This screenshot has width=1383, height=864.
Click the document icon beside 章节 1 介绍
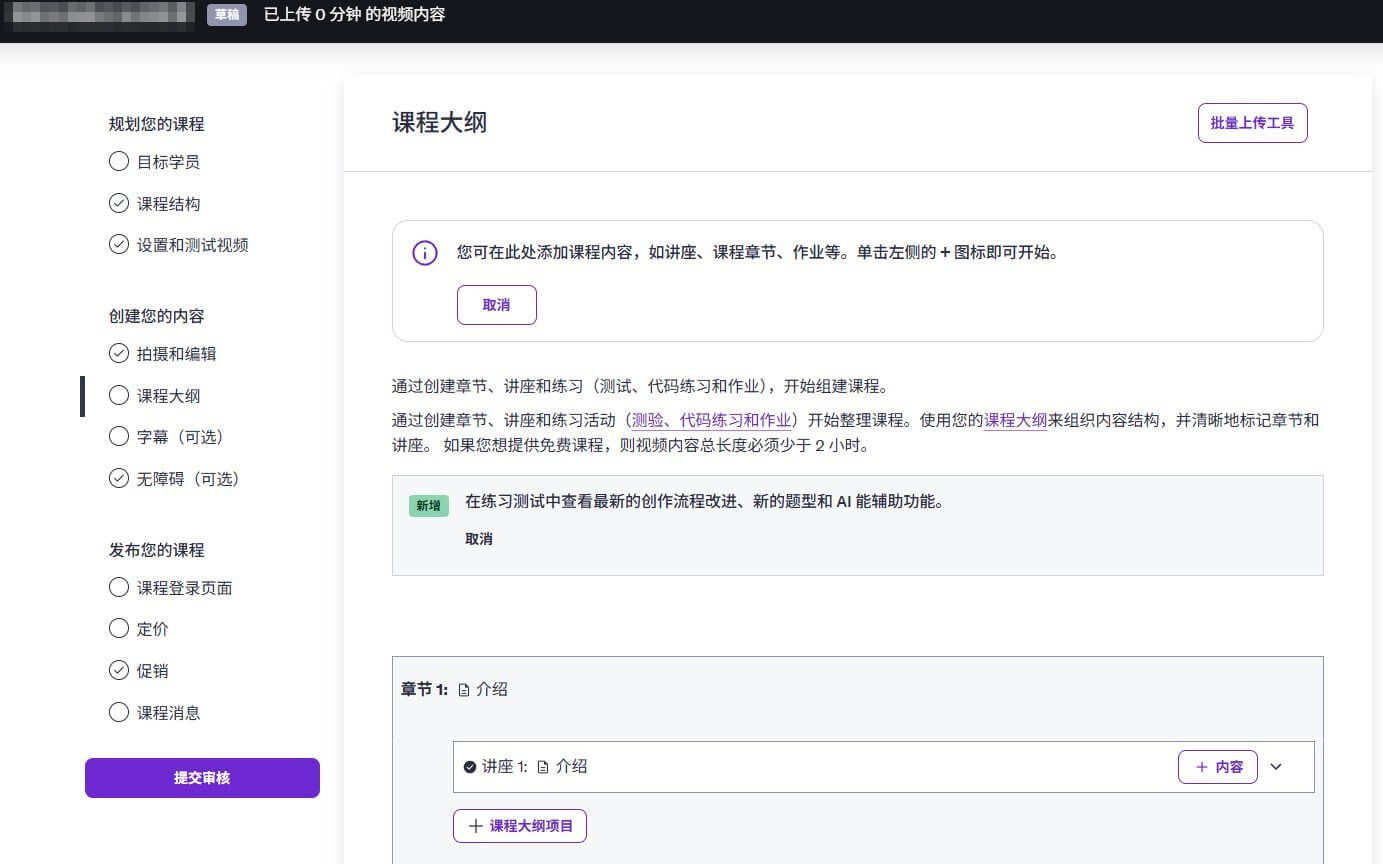[x=464, y=690]
